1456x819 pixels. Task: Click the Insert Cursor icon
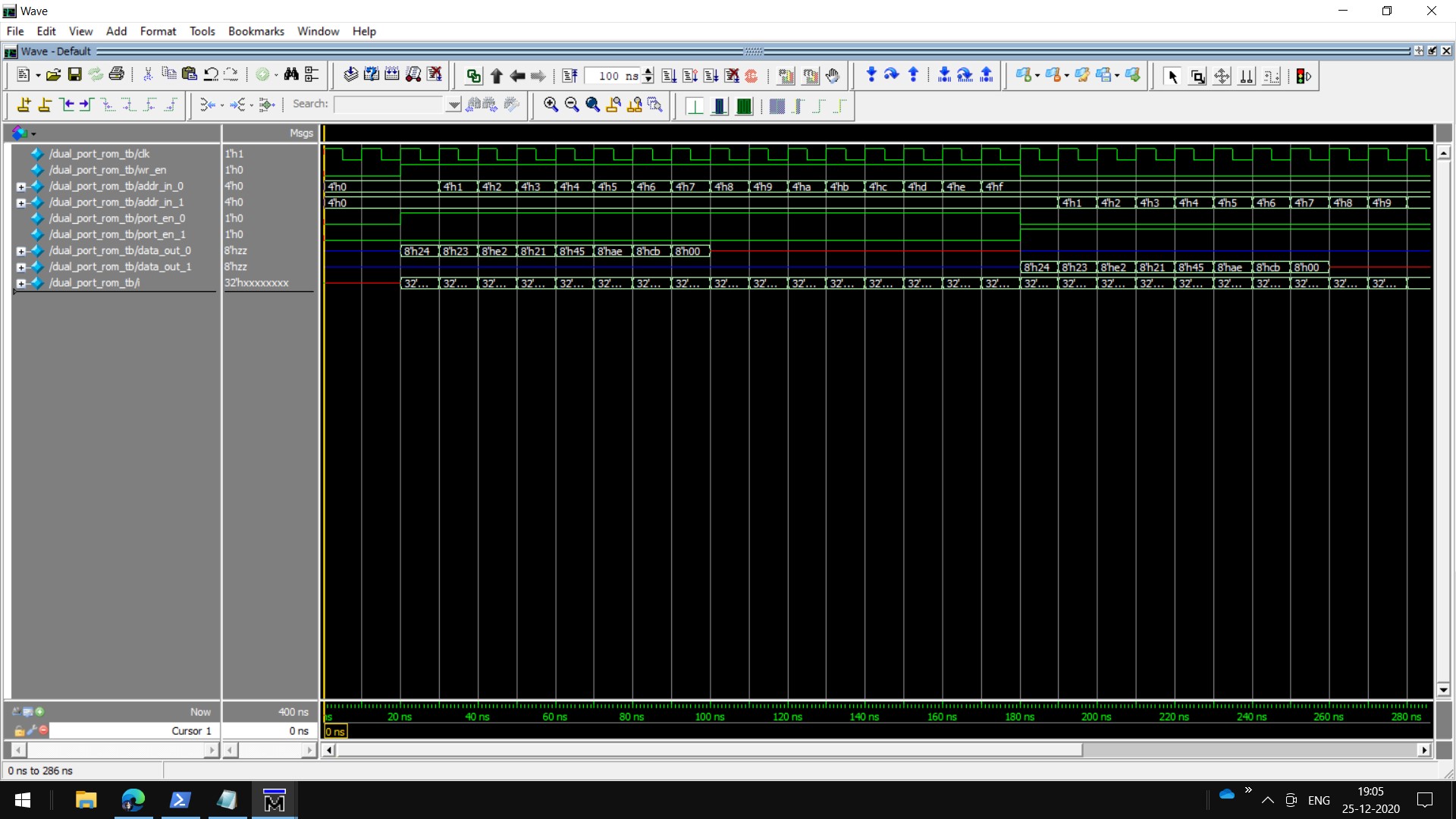click(x=24, y=105)
